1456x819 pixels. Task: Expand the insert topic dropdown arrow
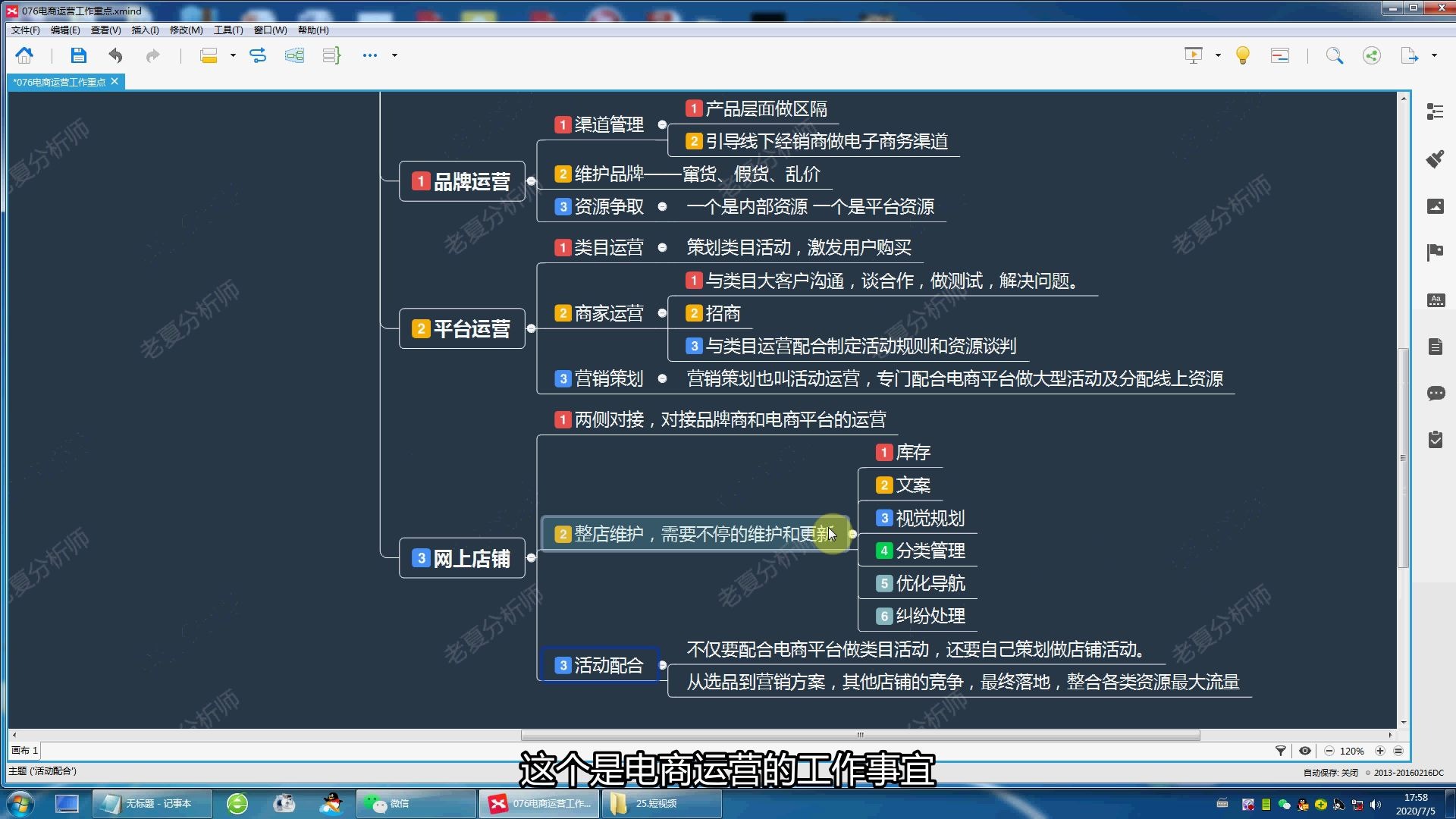[x=233, y=55]
